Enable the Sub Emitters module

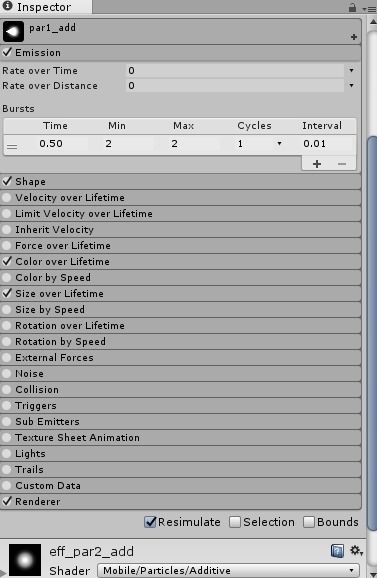point(6,422)
